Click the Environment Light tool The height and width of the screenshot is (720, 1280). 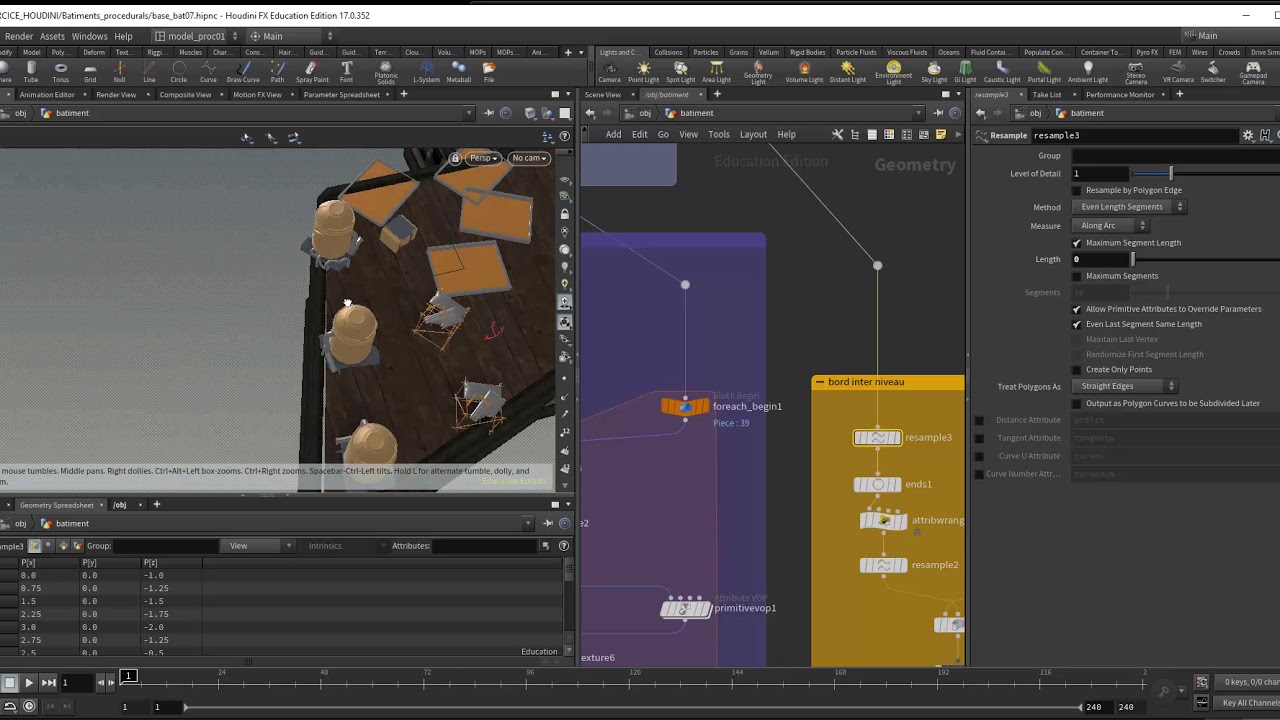pos(893,73)
